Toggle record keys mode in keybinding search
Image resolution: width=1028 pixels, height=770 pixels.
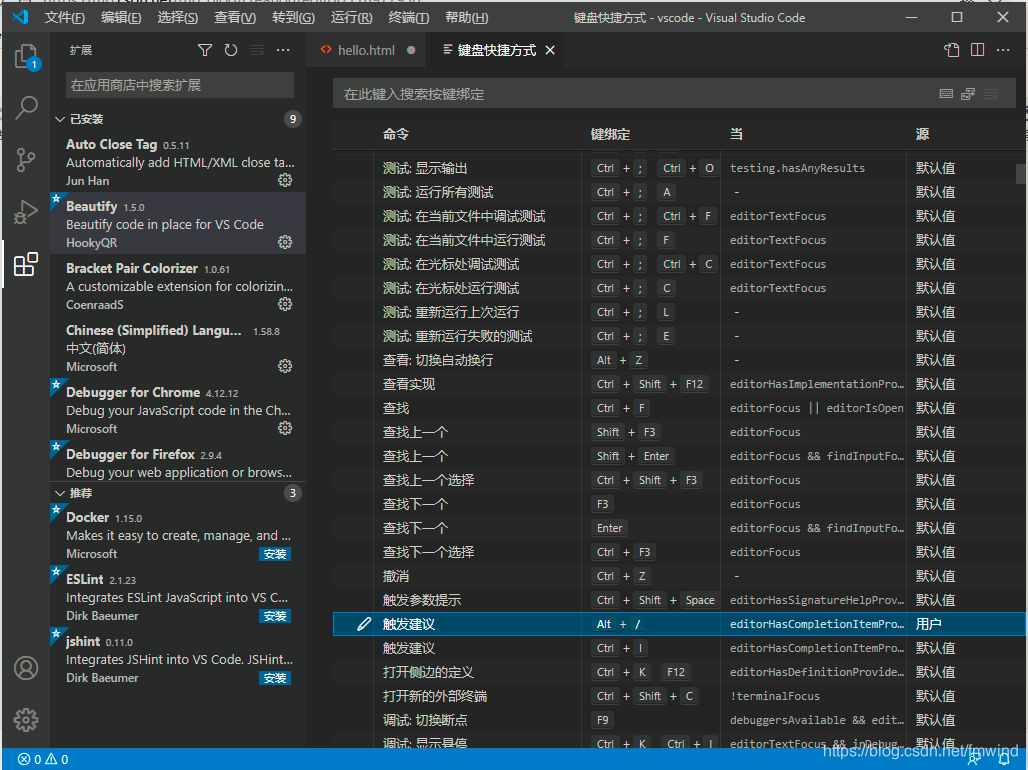(946, 94)
